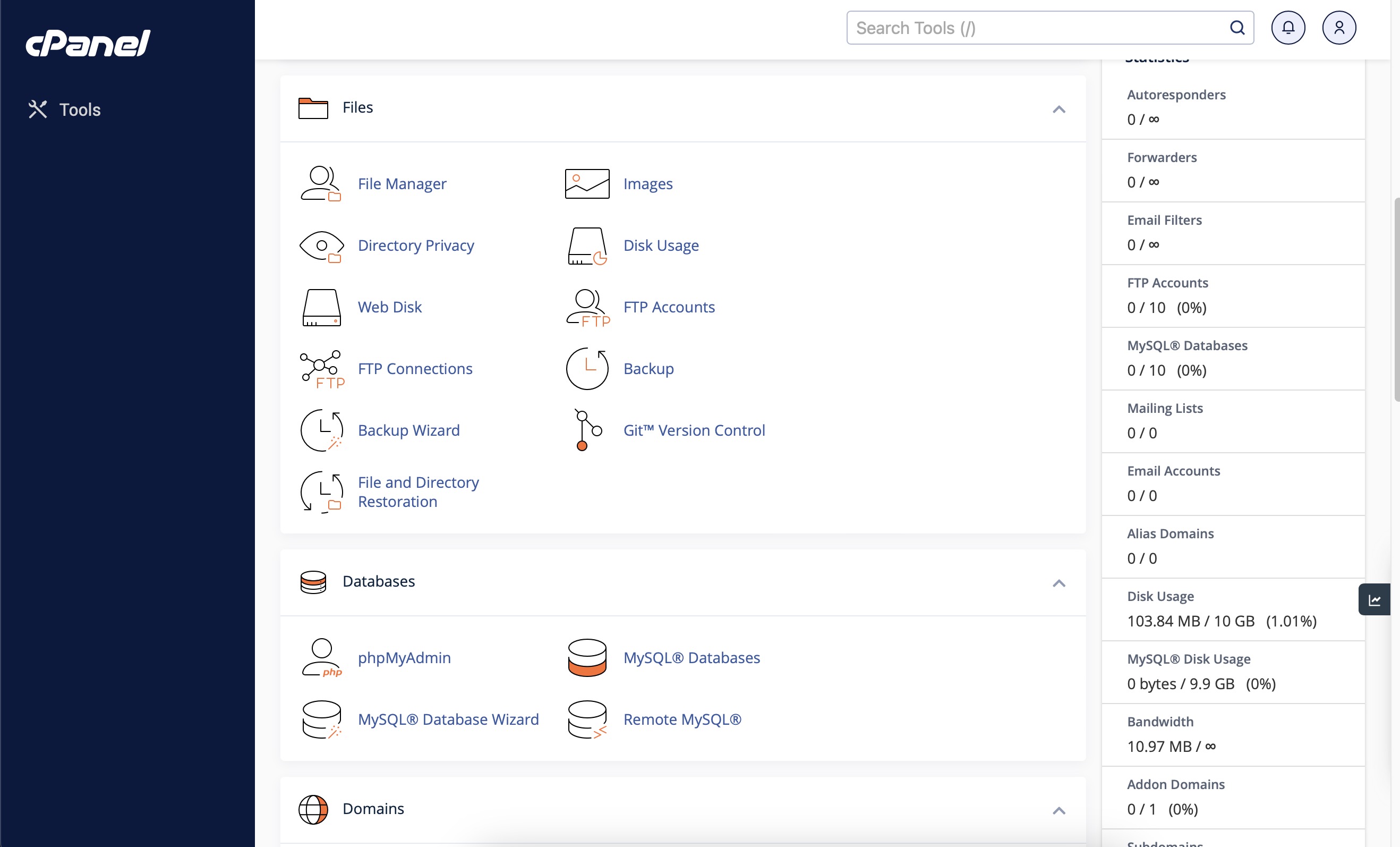Click the statistics chart icon on right edge
This screenshot has width=1400, height=847.
tap(1374, 599)
